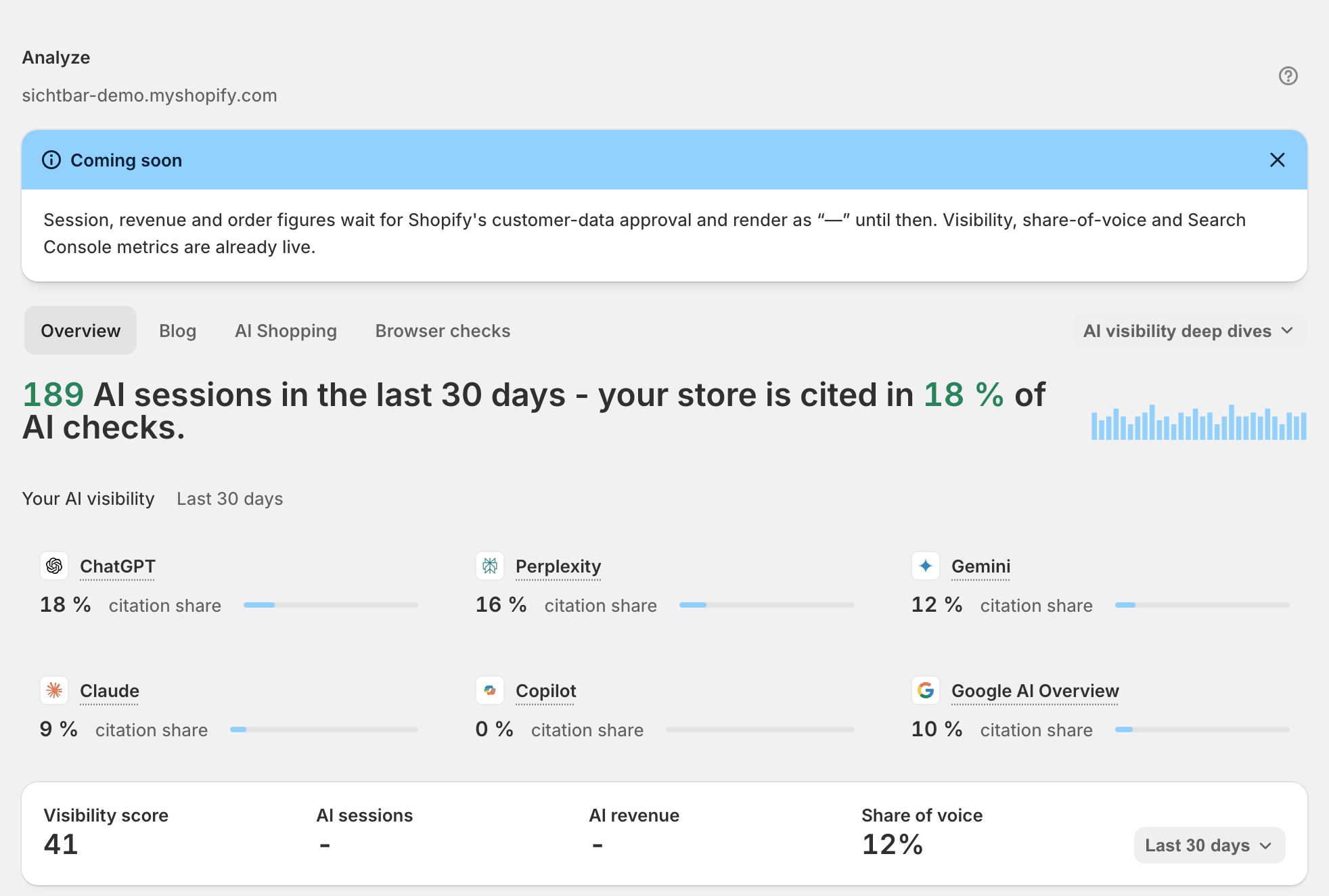1329x896 pixels.
Task: Click the Gemini sparkle icon
Action: point(926,566)
